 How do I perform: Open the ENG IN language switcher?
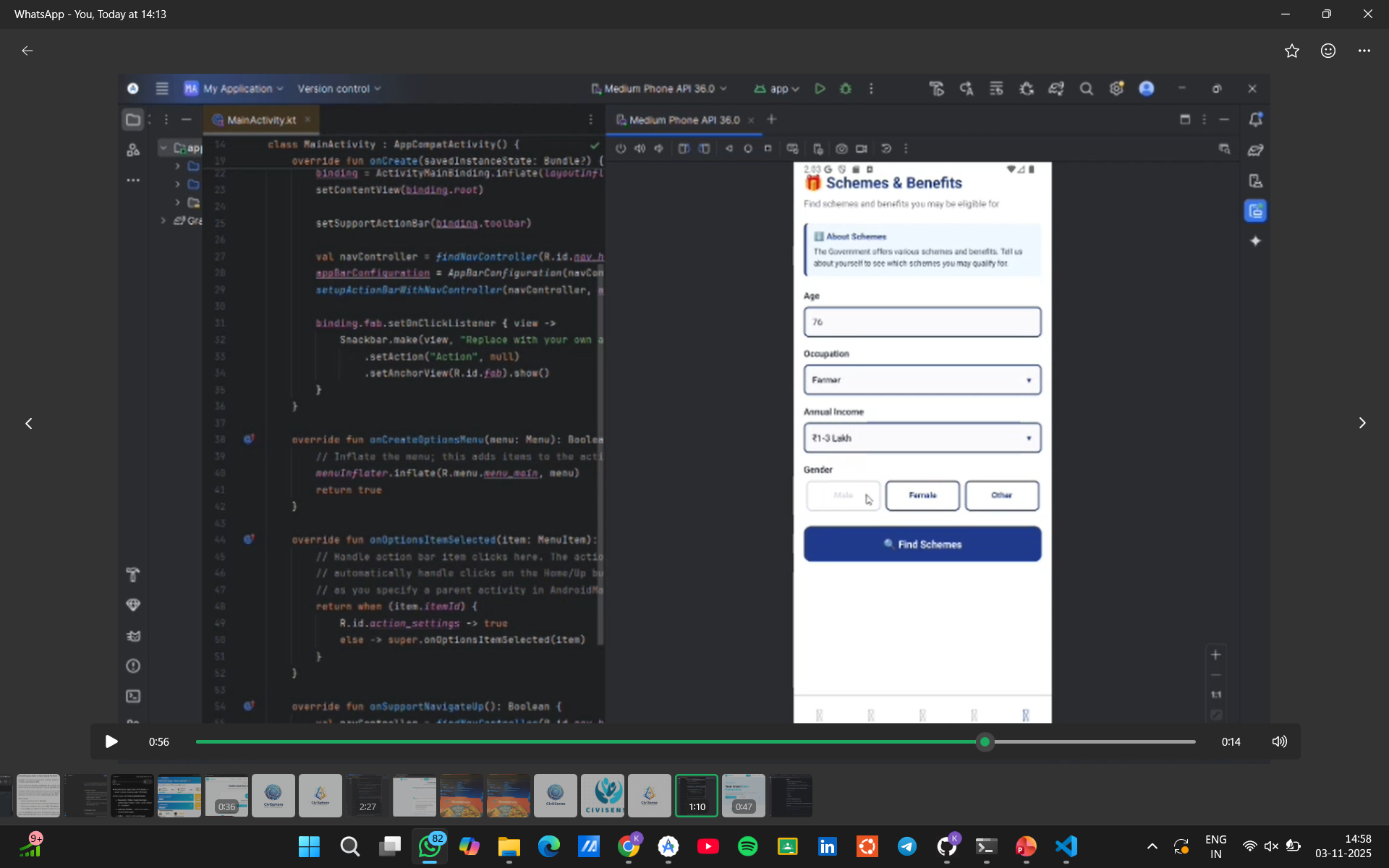(x=1215, y=846)
